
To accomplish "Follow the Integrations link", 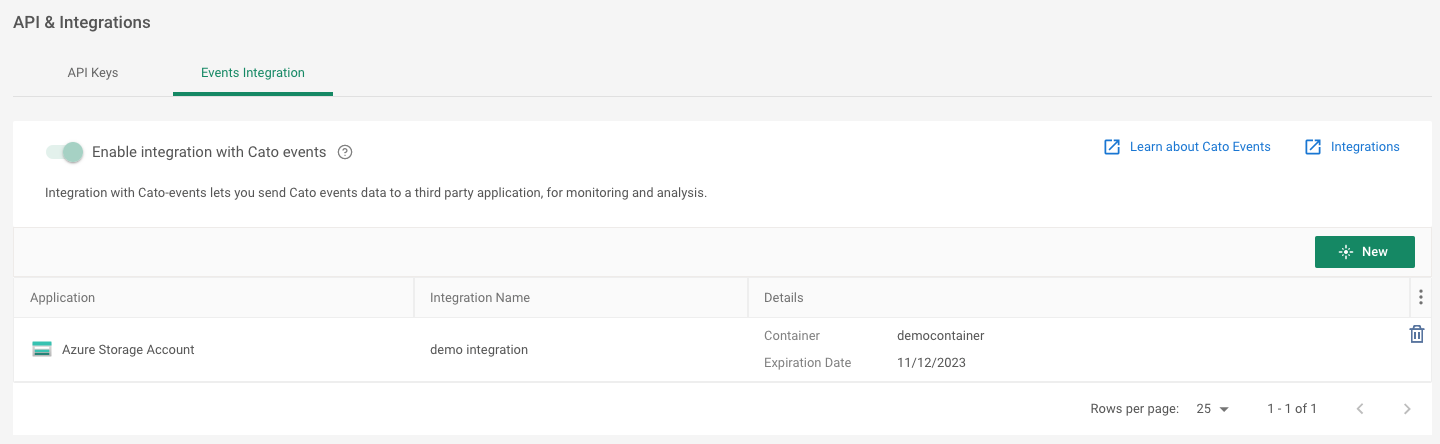I will pyautogui.click(x=1364, y=147).
